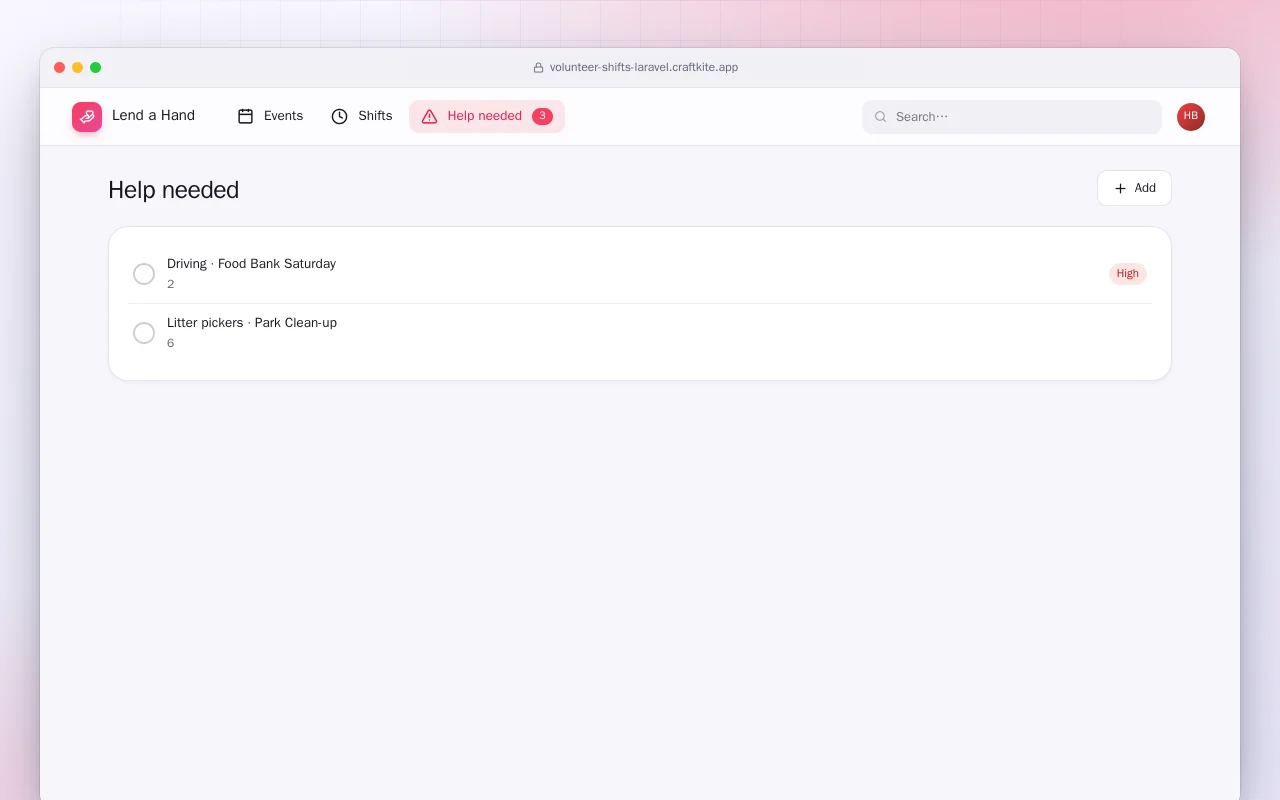The image size is (1280, 800).
Task: Open the Driving · Food Bank Saturday entry
Action: point(640,274)
